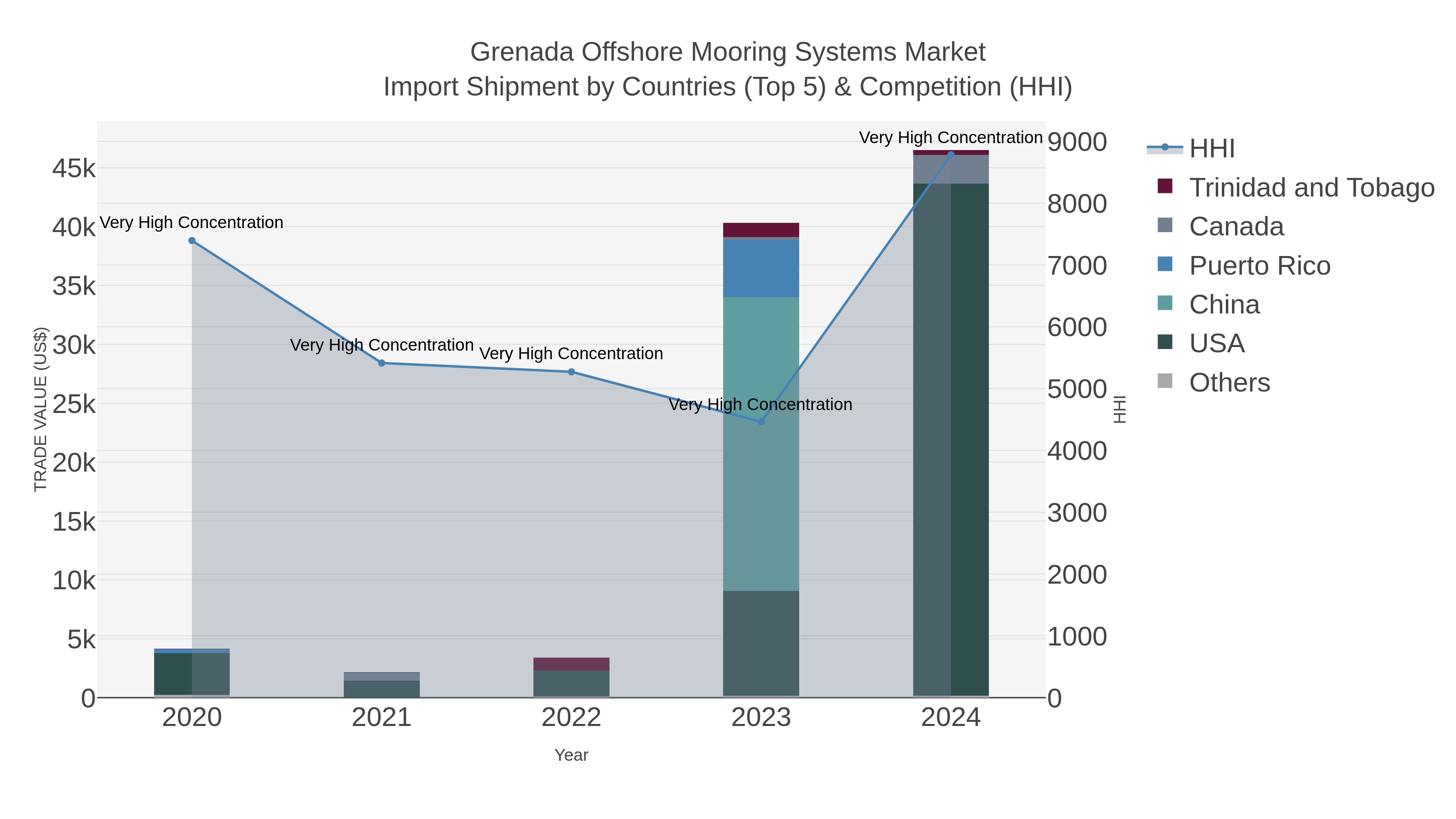
Task: Select the 2020 HHI data point
Action: [x=192, y=241]
